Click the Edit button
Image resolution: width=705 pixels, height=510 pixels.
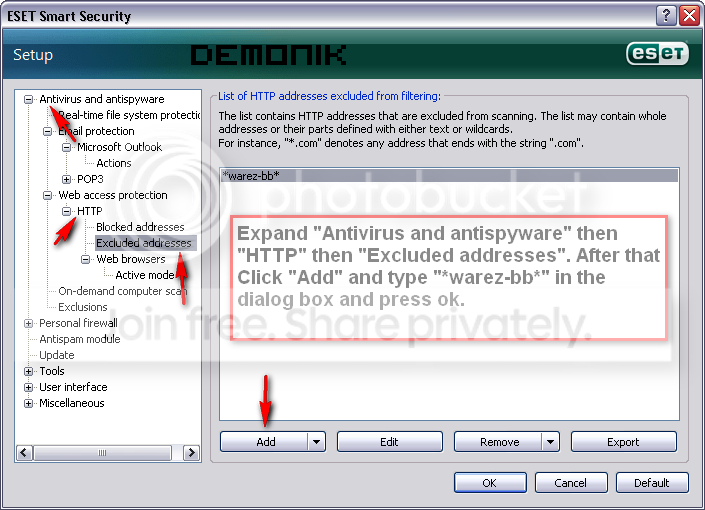pos(389,442)
